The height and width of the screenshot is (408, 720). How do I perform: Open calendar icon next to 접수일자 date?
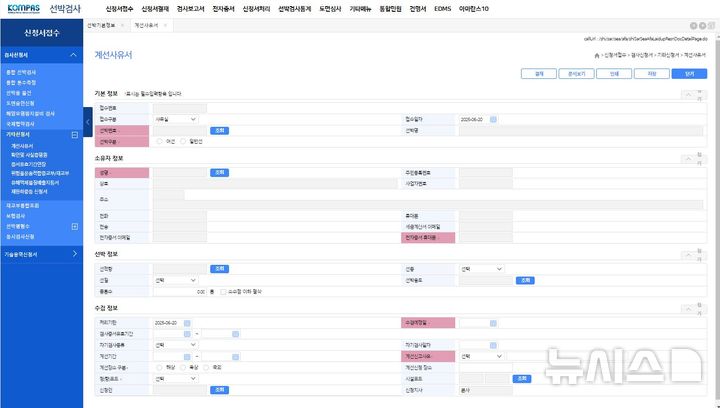click(x=493, y=119)
